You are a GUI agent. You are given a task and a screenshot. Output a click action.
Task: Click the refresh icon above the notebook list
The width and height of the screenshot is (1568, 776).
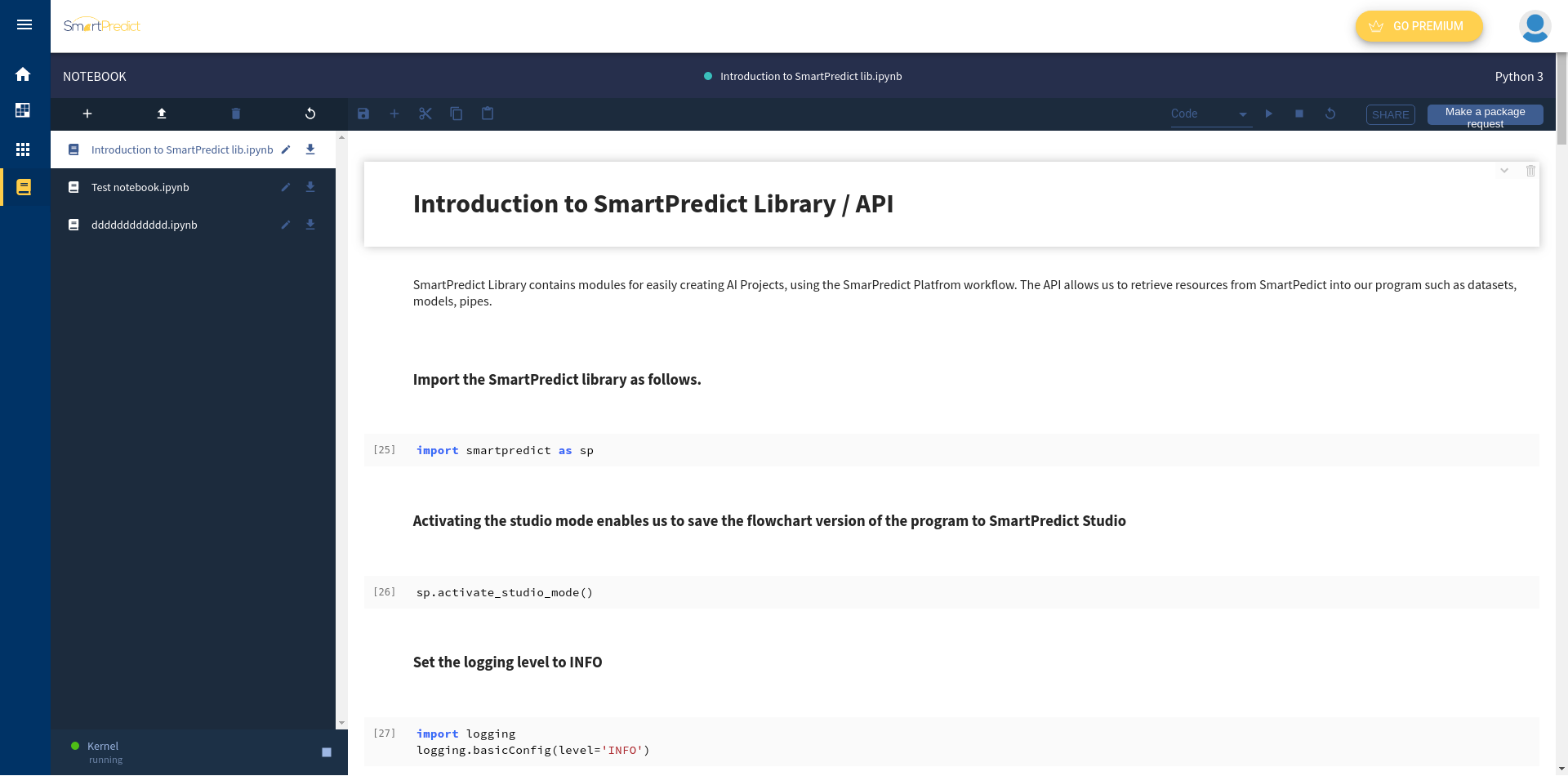[310, 114]
